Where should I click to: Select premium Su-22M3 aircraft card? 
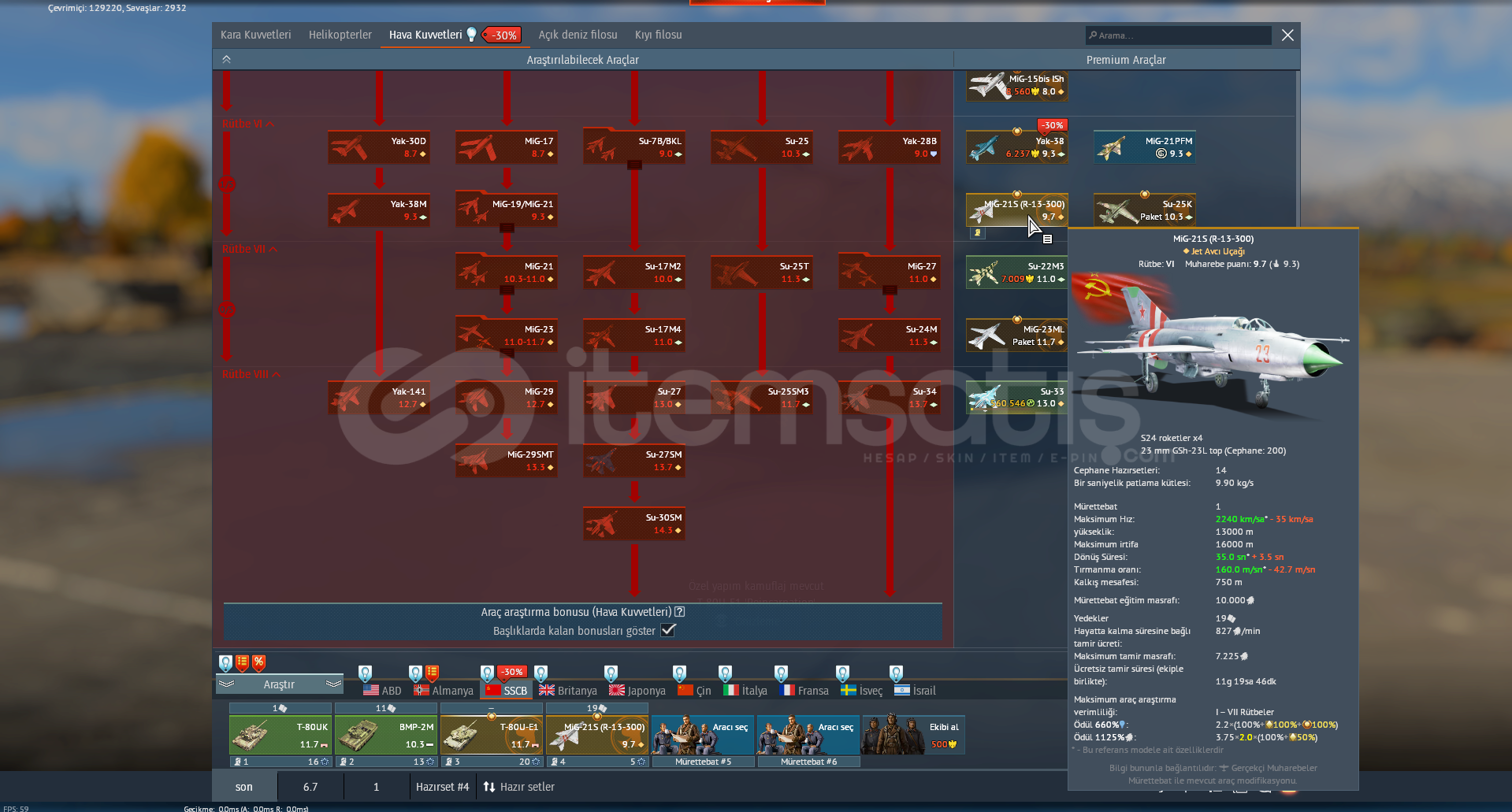point(1017,273)
